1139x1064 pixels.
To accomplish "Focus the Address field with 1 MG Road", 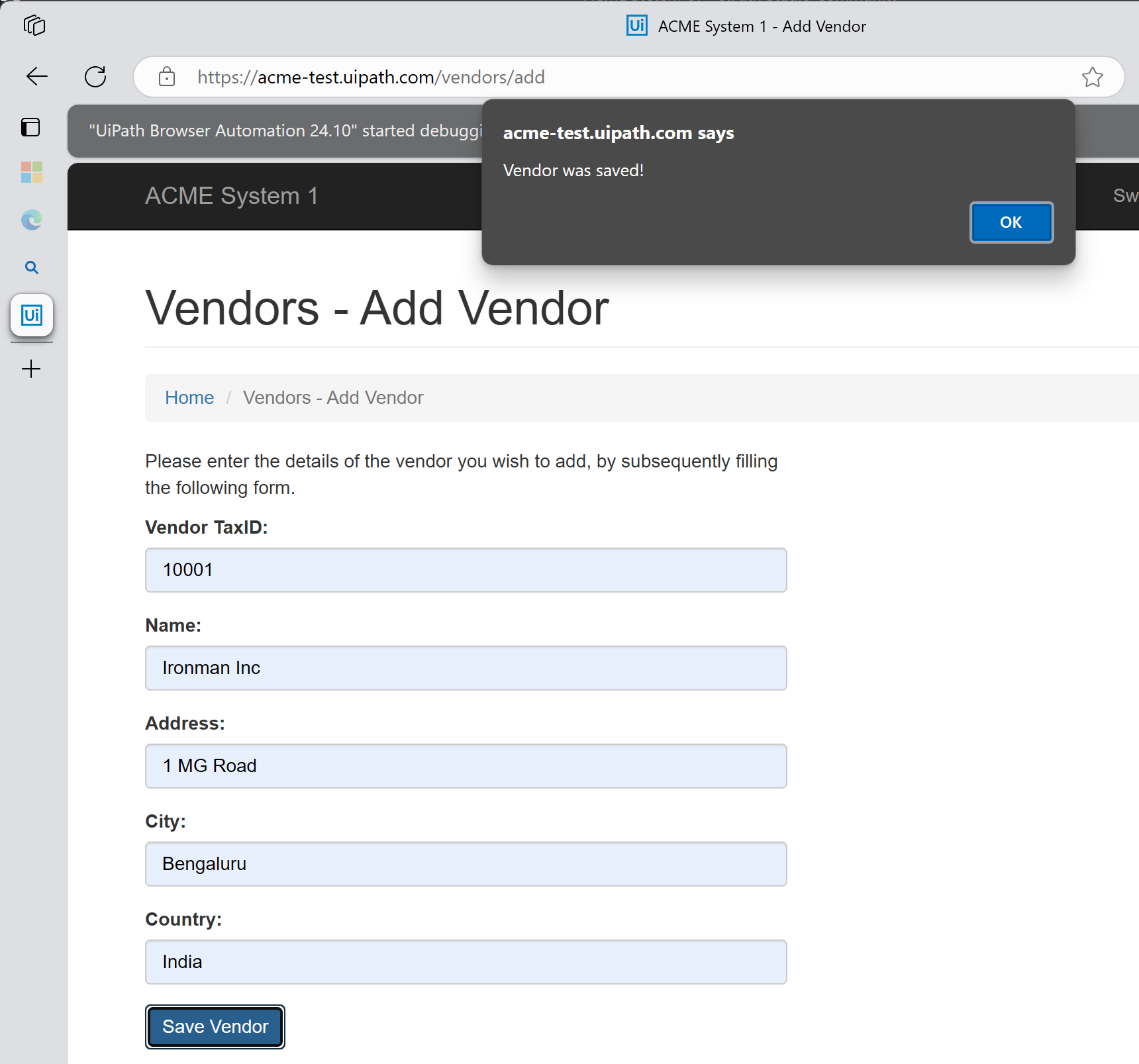I will 466,766.
